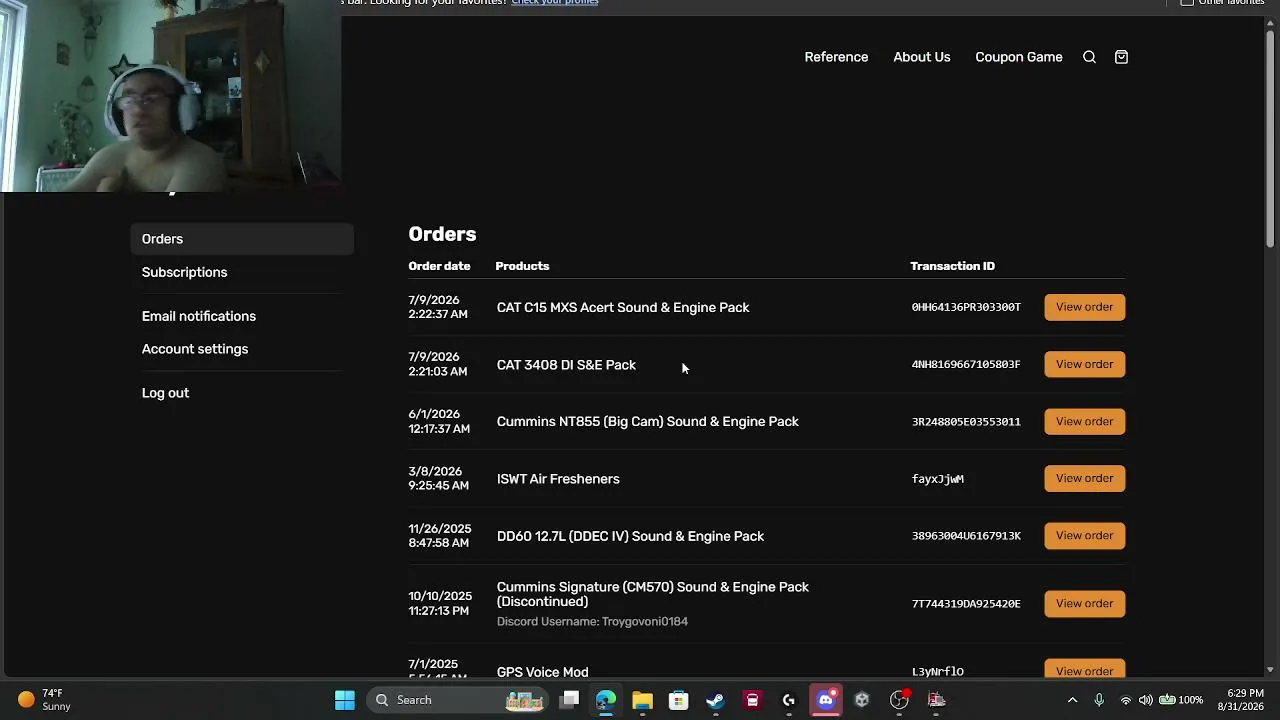View order for Cummins Signature CM570 pack

point(1084,603)
